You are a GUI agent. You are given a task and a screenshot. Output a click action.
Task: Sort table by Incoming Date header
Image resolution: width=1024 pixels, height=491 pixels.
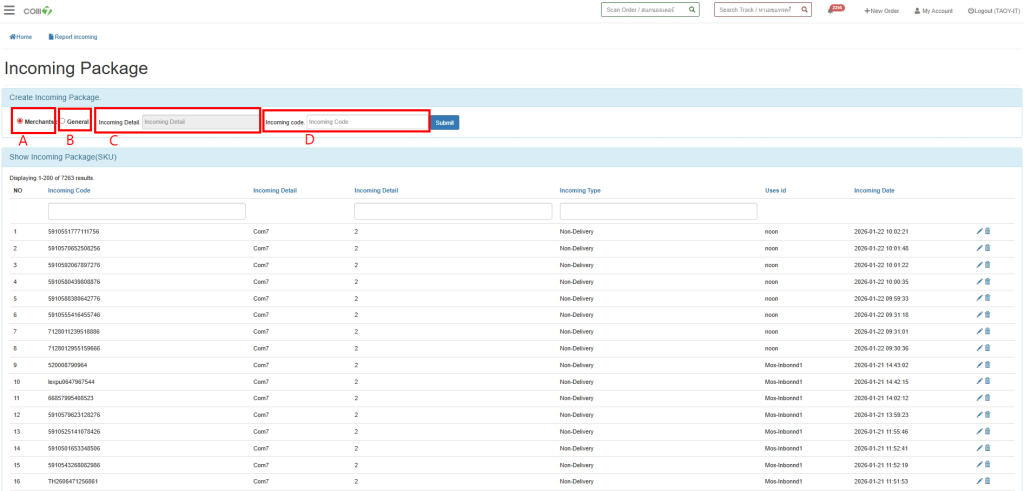[874, 189]
